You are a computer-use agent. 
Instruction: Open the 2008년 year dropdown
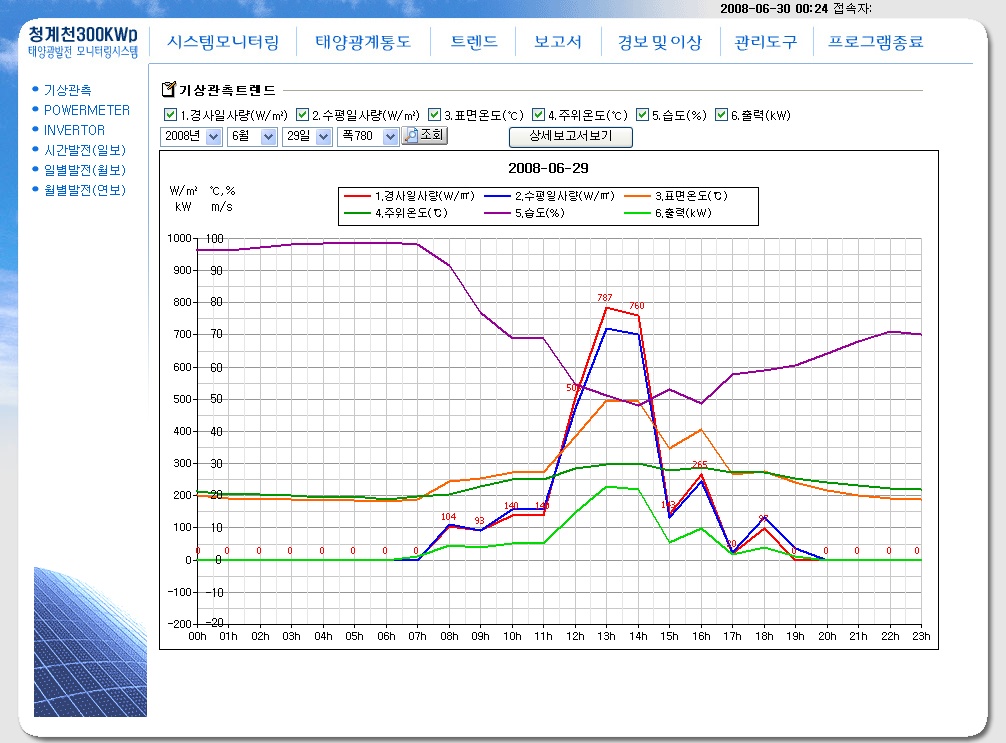coord(213,137)
